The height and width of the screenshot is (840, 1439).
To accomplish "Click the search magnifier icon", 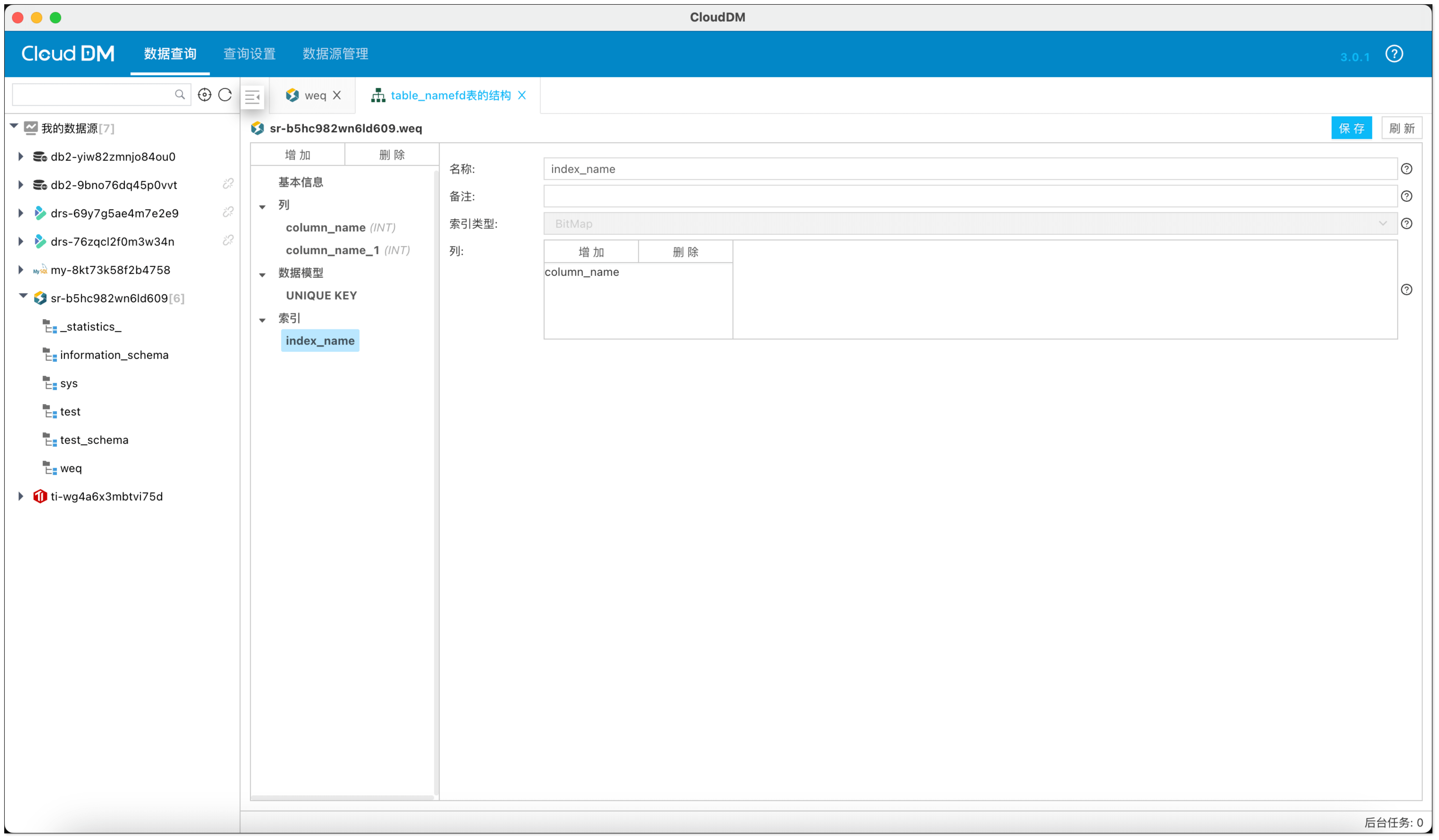I will (180, 95).
